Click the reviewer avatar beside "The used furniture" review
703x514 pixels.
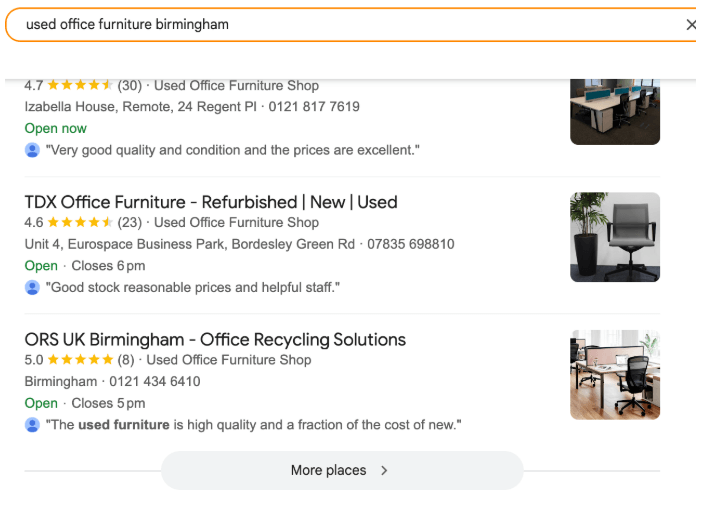tap(33, 424)
